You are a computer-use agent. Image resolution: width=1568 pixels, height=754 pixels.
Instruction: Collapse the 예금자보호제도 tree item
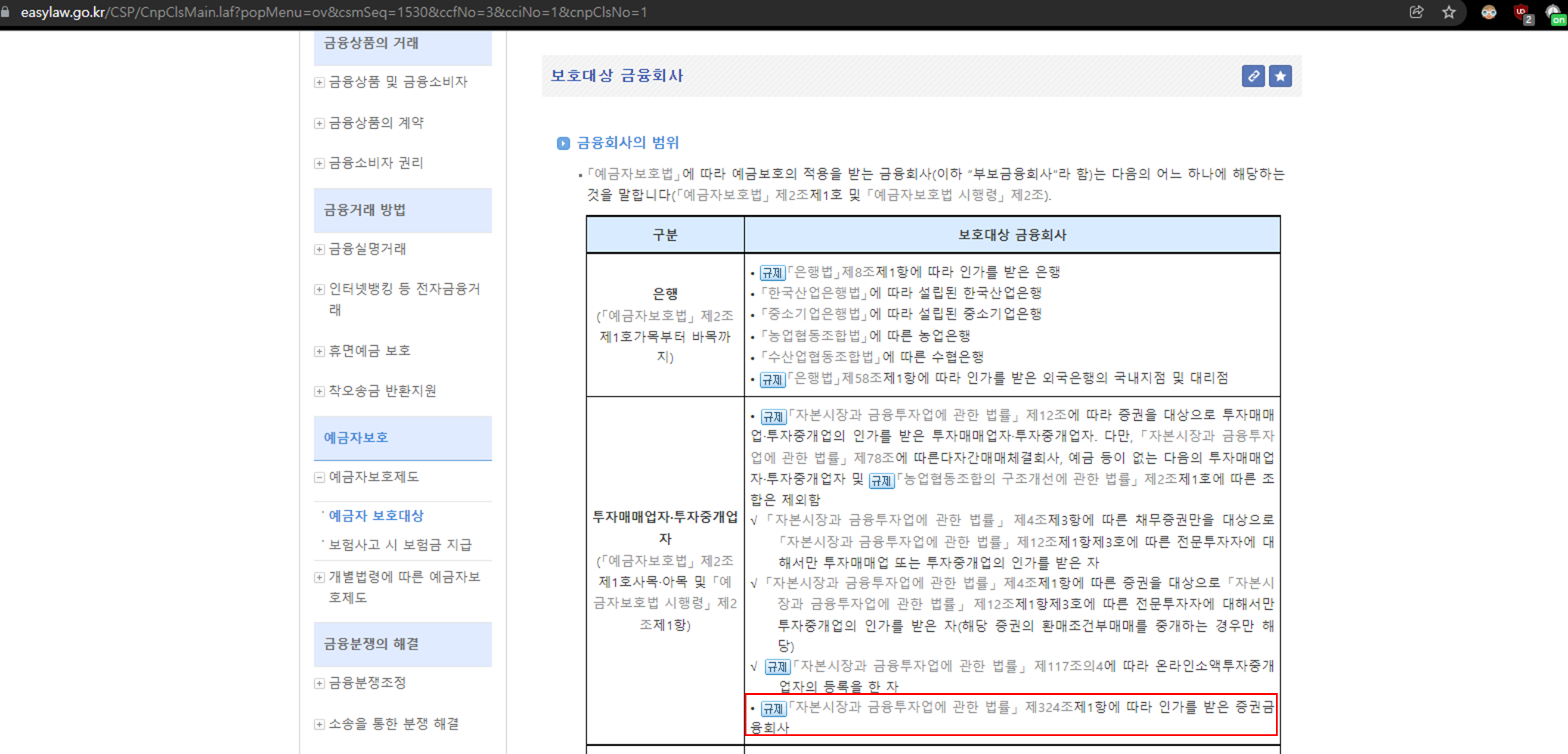click(x=319, y=477)
